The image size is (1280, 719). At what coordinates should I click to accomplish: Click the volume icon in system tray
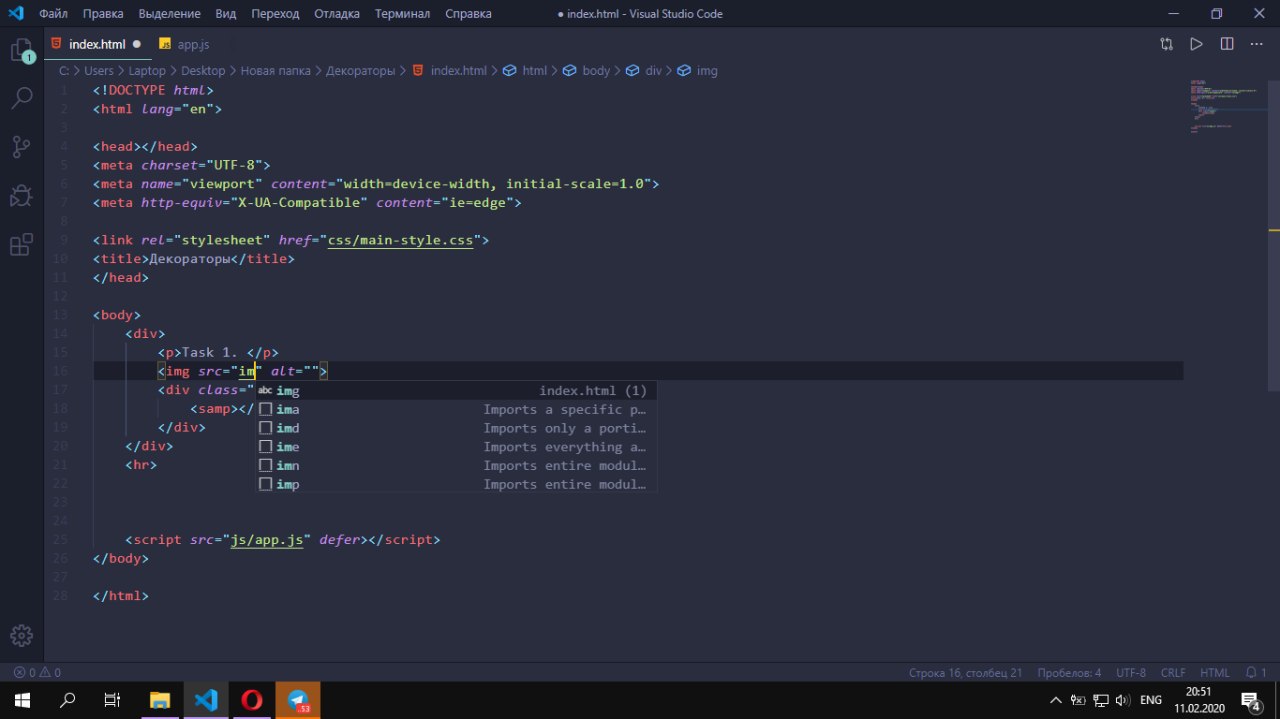click(x=1122, y=700)
